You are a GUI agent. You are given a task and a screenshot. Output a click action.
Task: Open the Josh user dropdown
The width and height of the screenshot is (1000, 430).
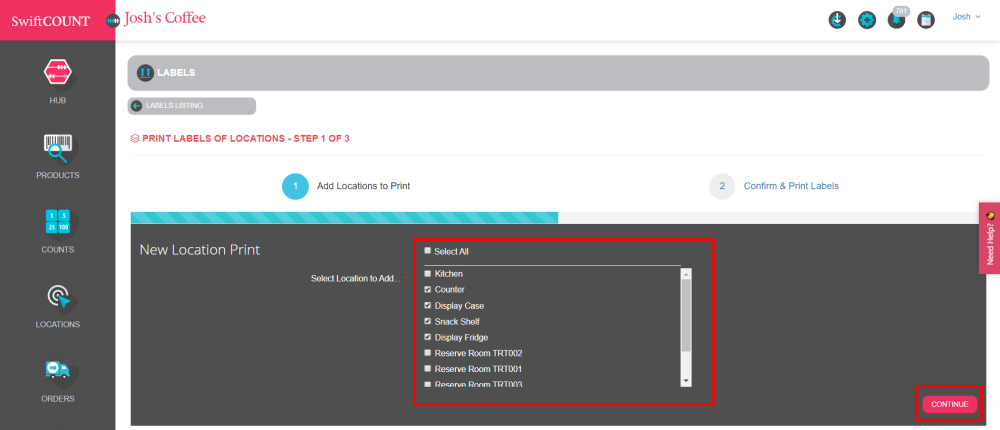click(966, 17)
